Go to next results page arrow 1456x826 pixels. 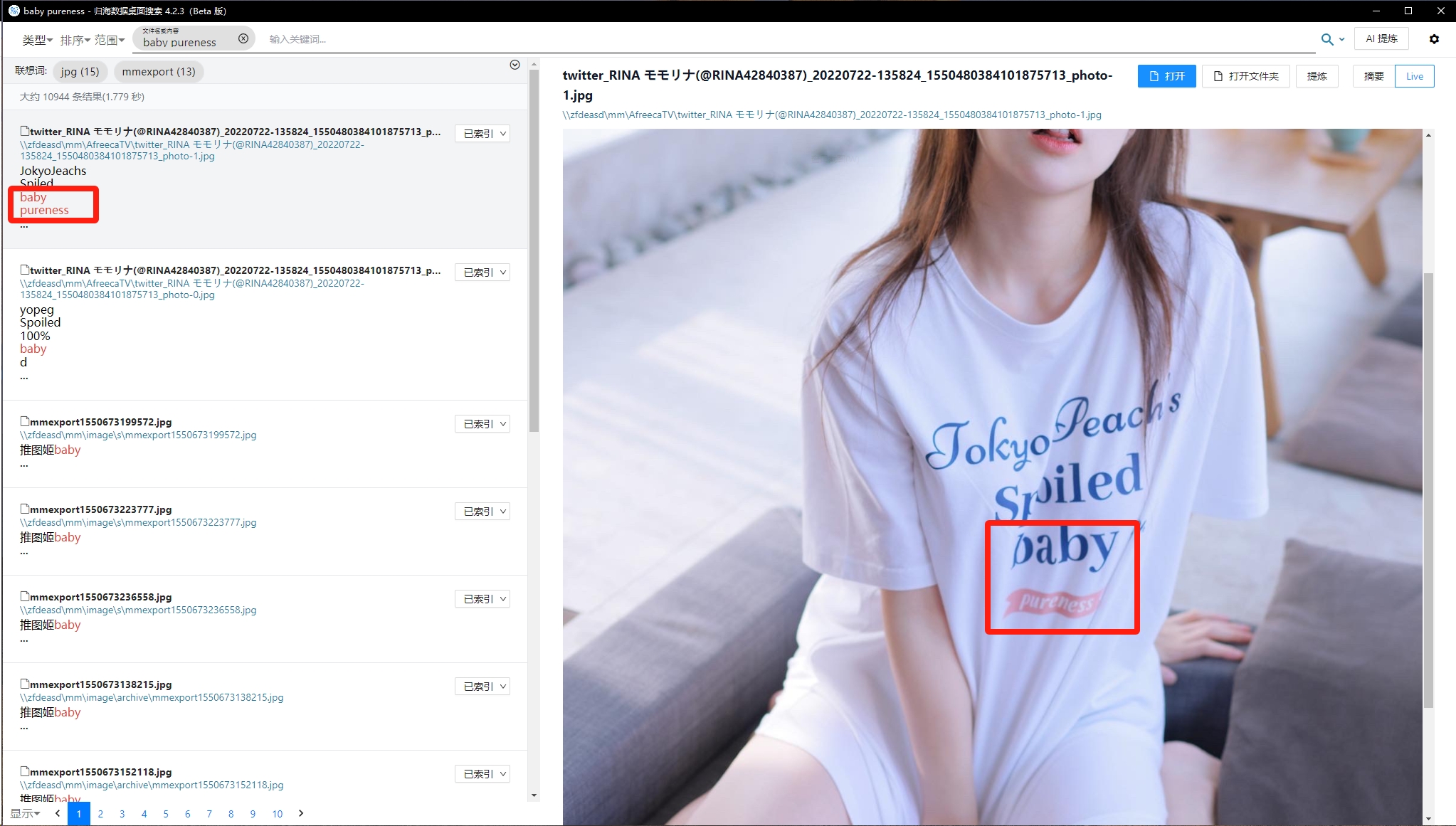(x=301, y=813)
